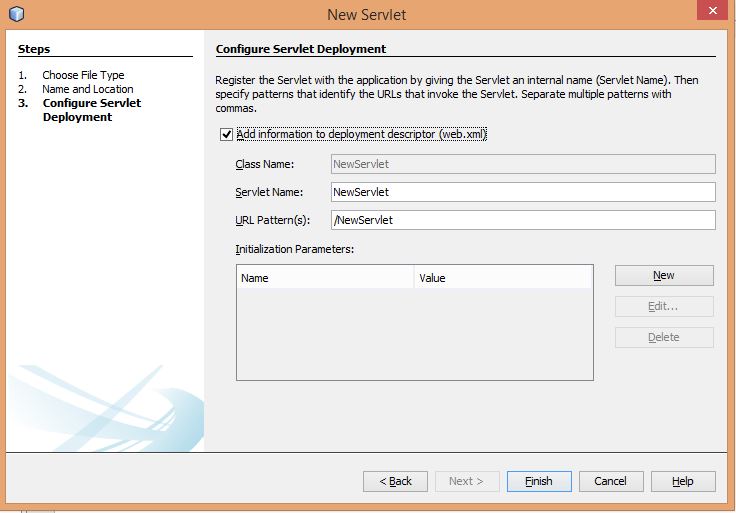Click the Edit... parameter button
736x513 pixels.
coord(664,307)
